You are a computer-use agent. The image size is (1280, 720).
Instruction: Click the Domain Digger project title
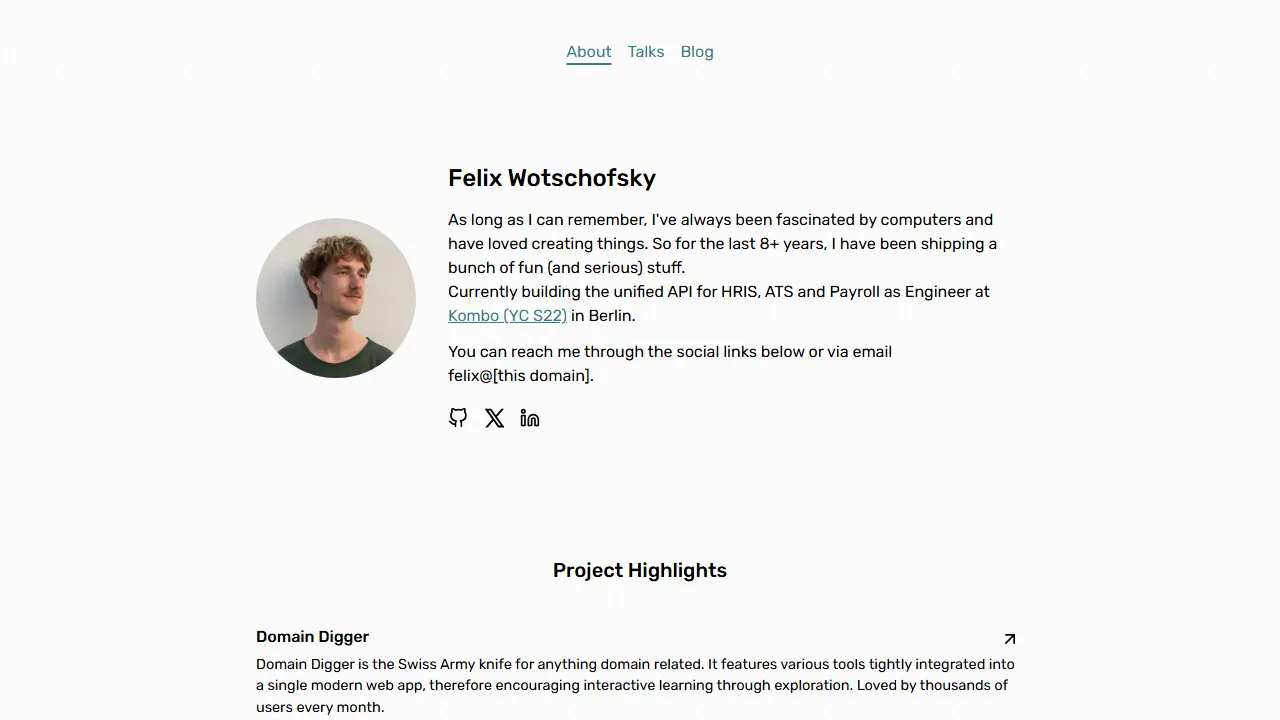coord(312,637)
